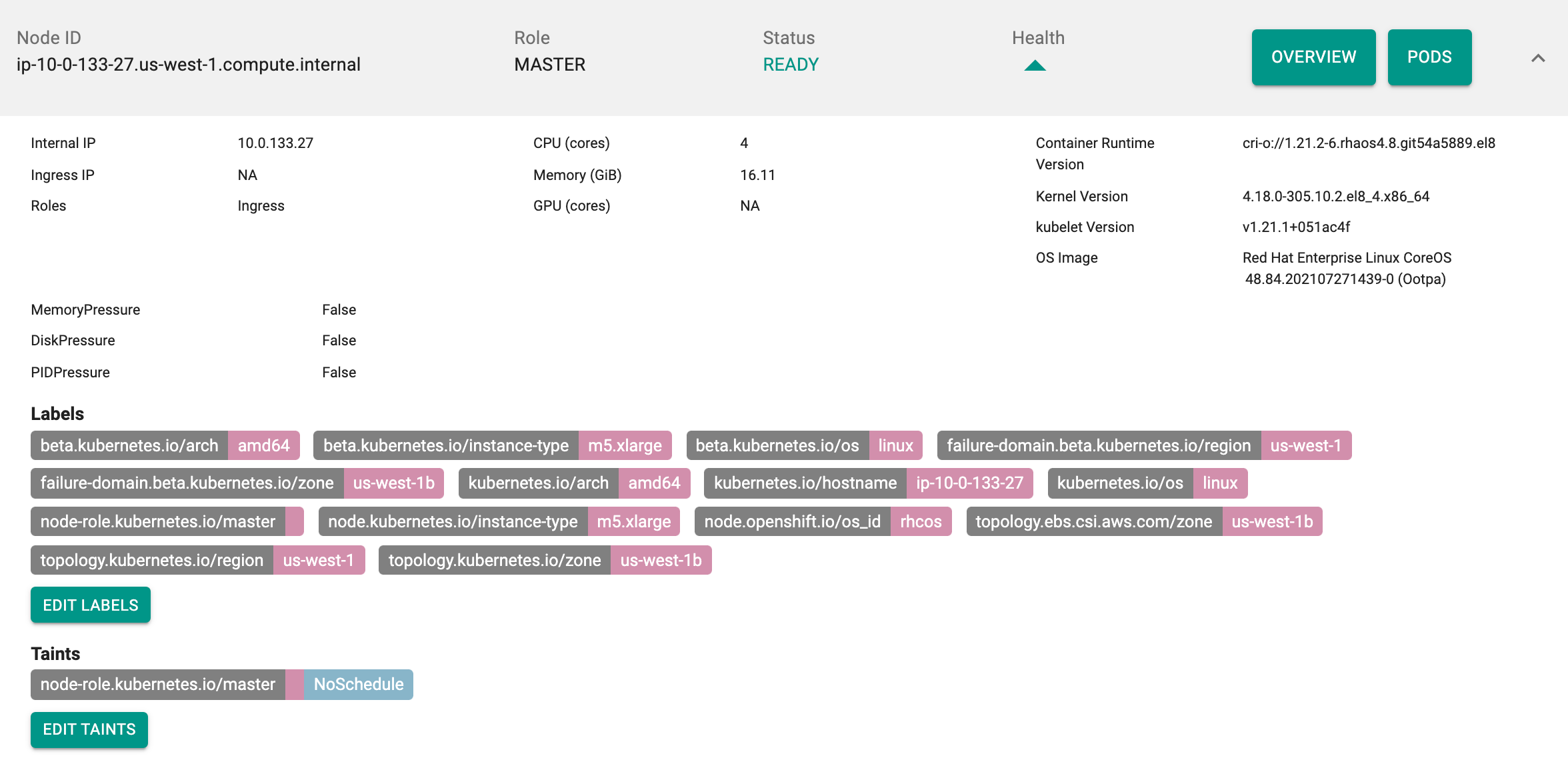Open the PODS button
This screenshot has height=768, width=1568.
[1429, 57]
